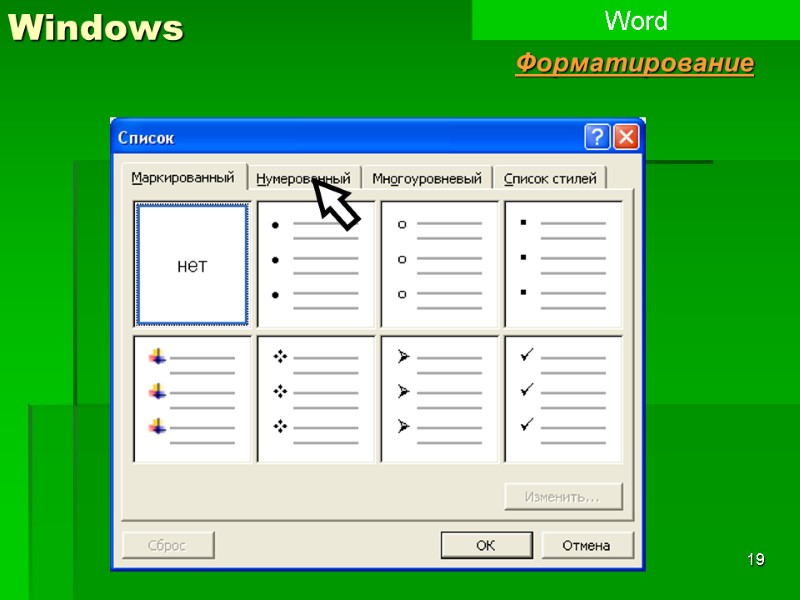Open the Многоуровневый tab
This screenshot has width=800, height=600.
(427, 179)
